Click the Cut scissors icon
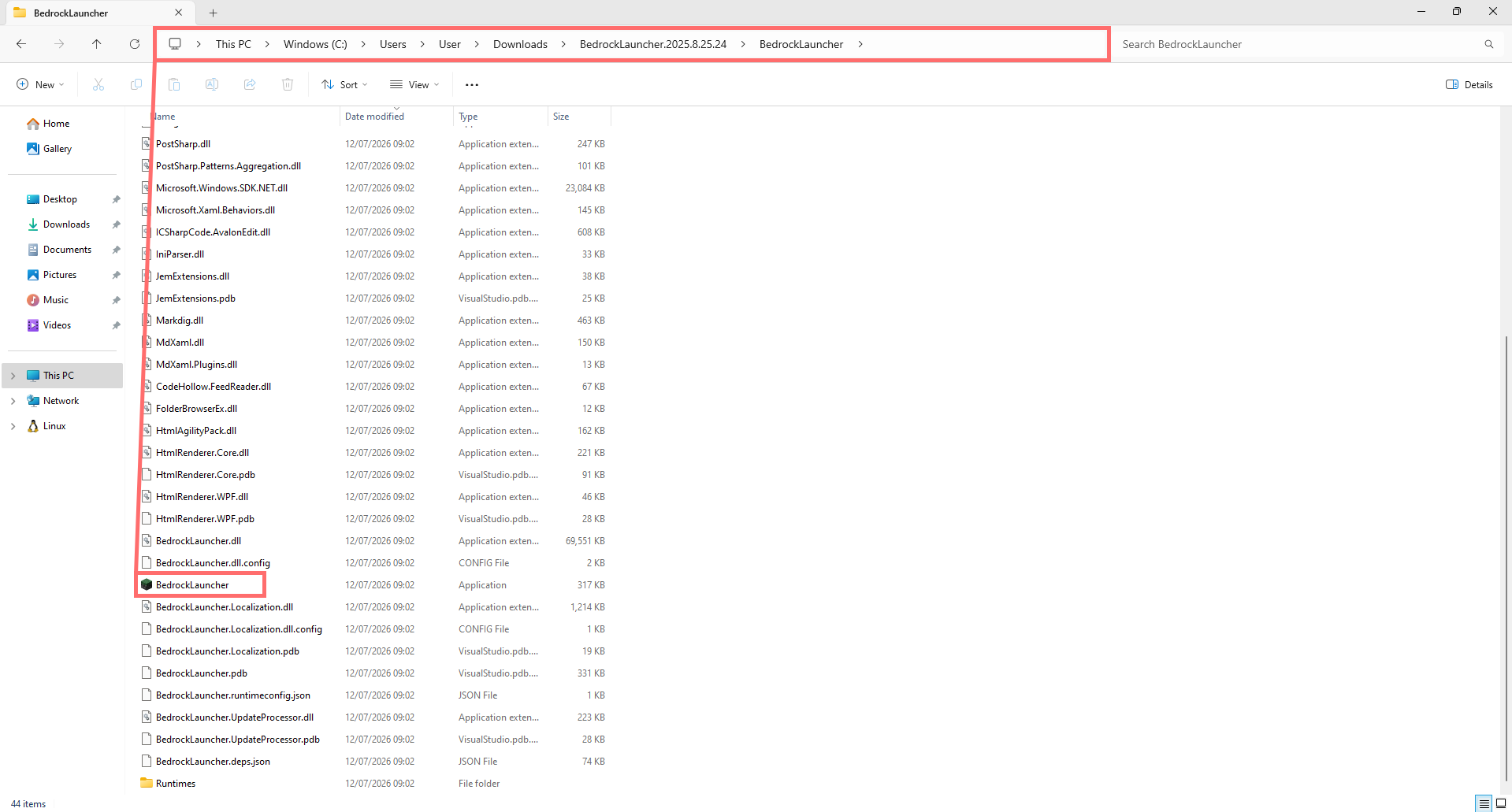Image resolution: width=1512 pixels, height=812 pixels. (x=98, y=84)
